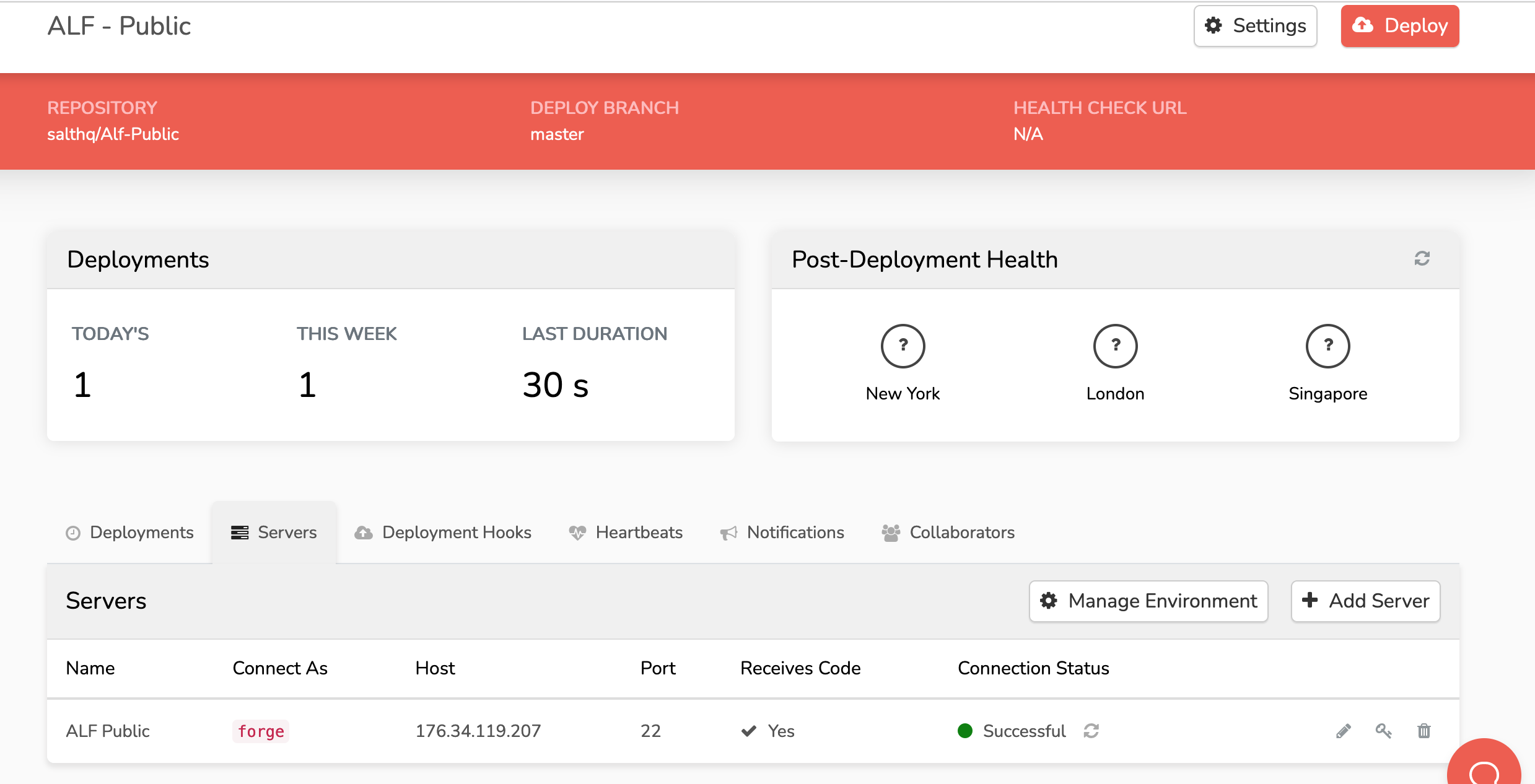This screenshot has width=1535, height=784.
Task: Go to the Notifications tab
Action: 782,533
